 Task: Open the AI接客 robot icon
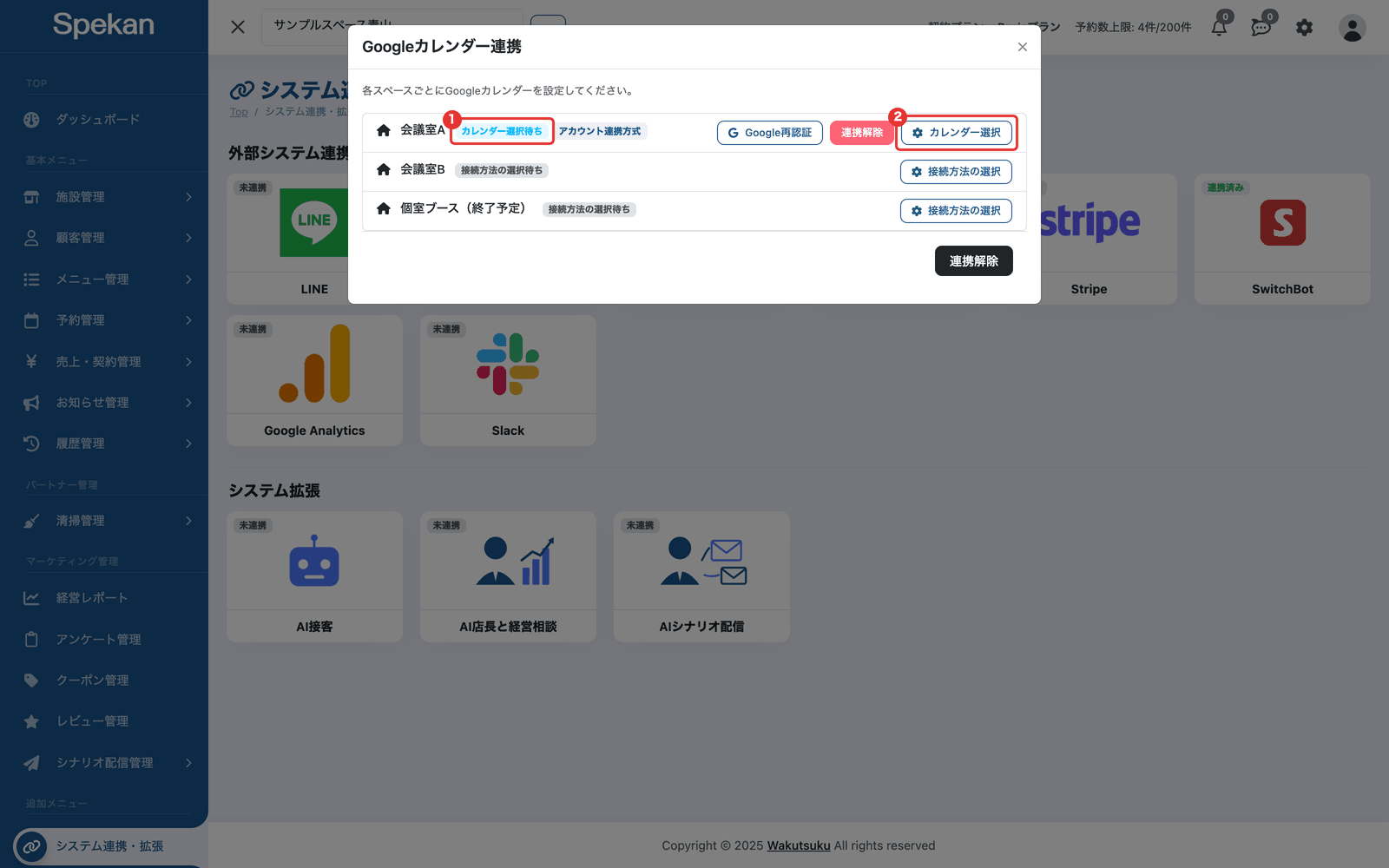coord(314,561)
